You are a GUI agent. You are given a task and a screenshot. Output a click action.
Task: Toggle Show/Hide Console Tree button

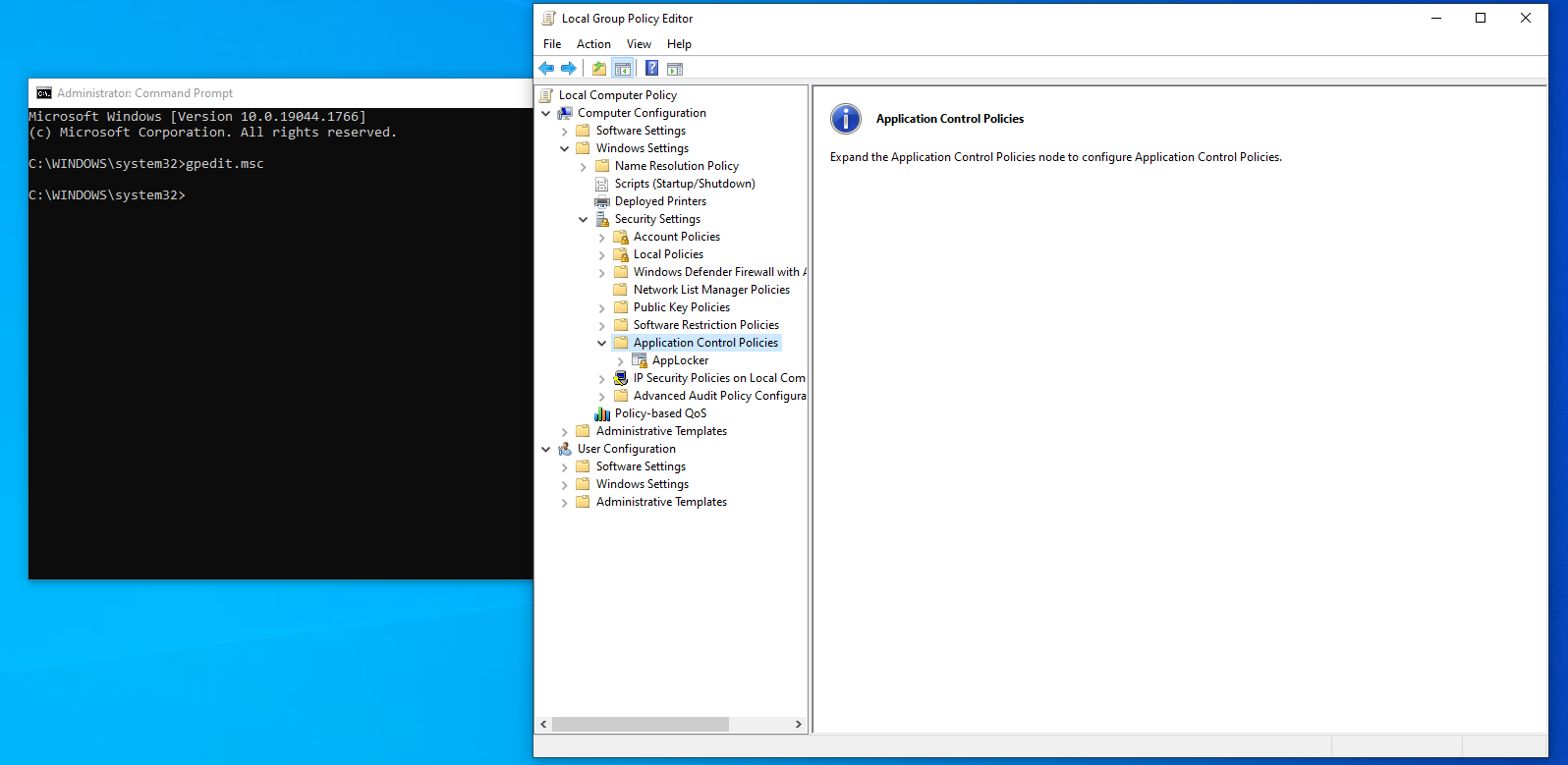point(622,69)
